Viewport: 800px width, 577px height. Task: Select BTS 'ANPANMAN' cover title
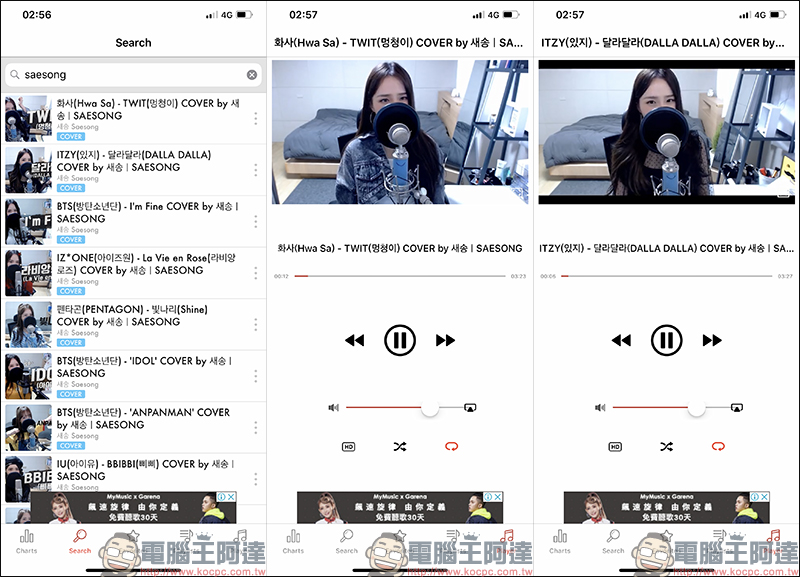coord(143,419)
